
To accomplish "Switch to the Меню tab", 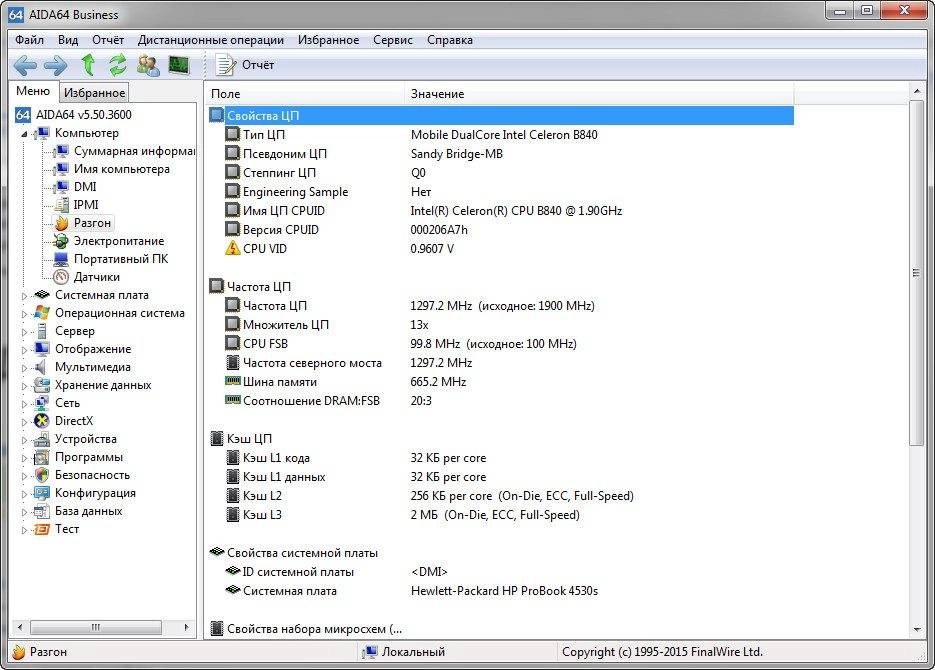I will tap(33, 91).
